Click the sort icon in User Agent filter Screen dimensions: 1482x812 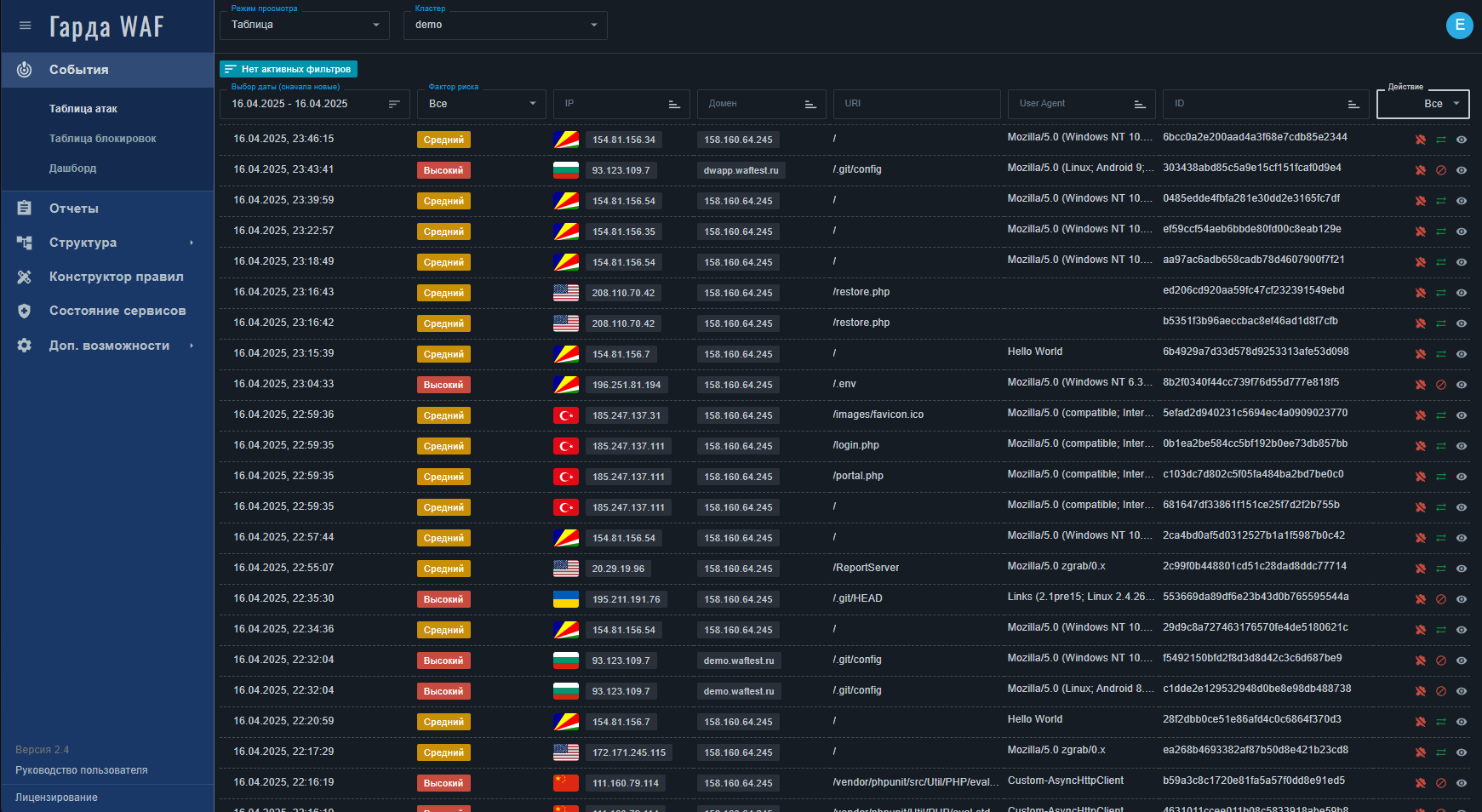pos(1140,104)
